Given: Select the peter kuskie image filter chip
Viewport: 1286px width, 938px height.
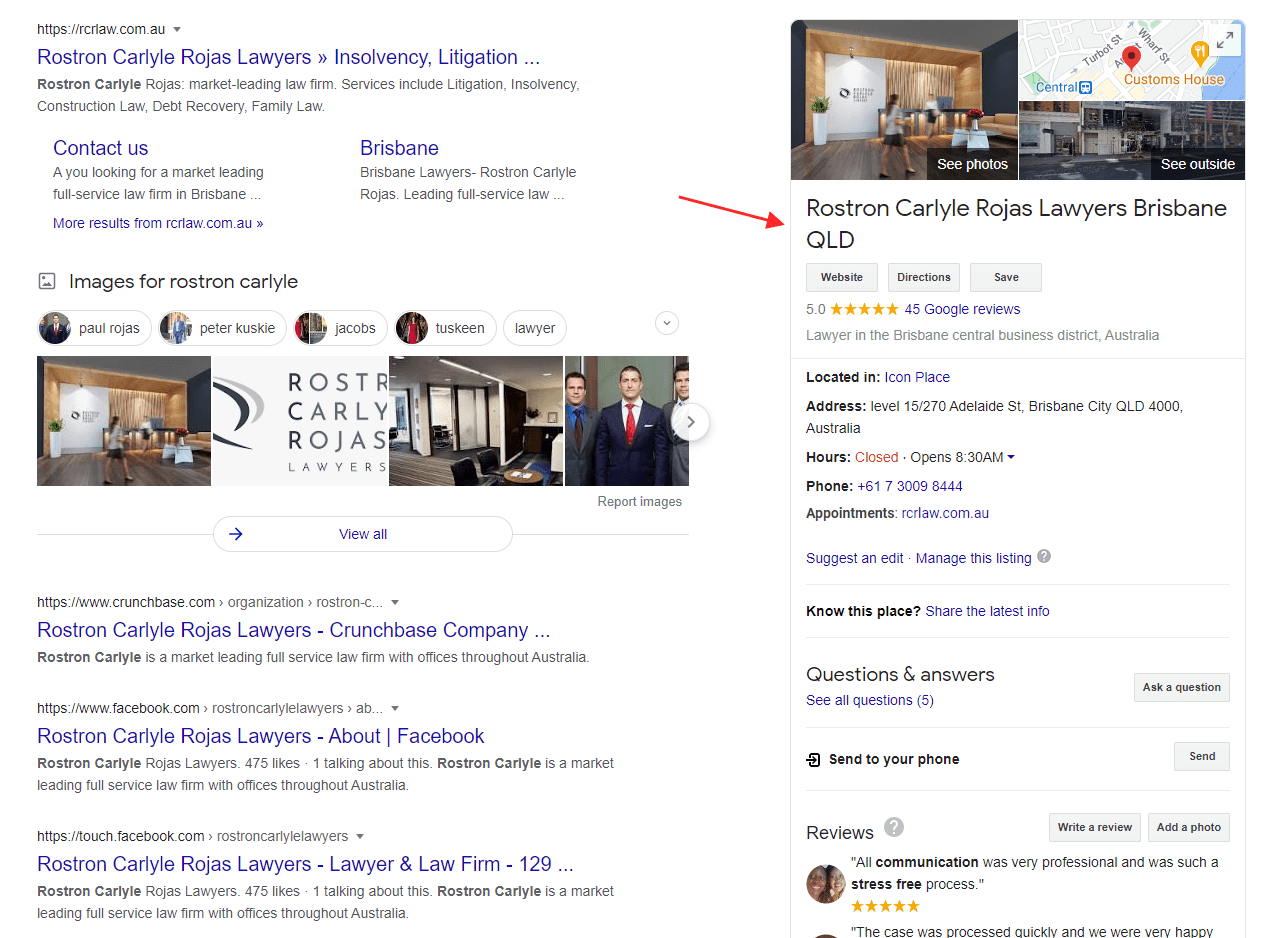Looking at the screenshot, I should (x=223, y=328).
